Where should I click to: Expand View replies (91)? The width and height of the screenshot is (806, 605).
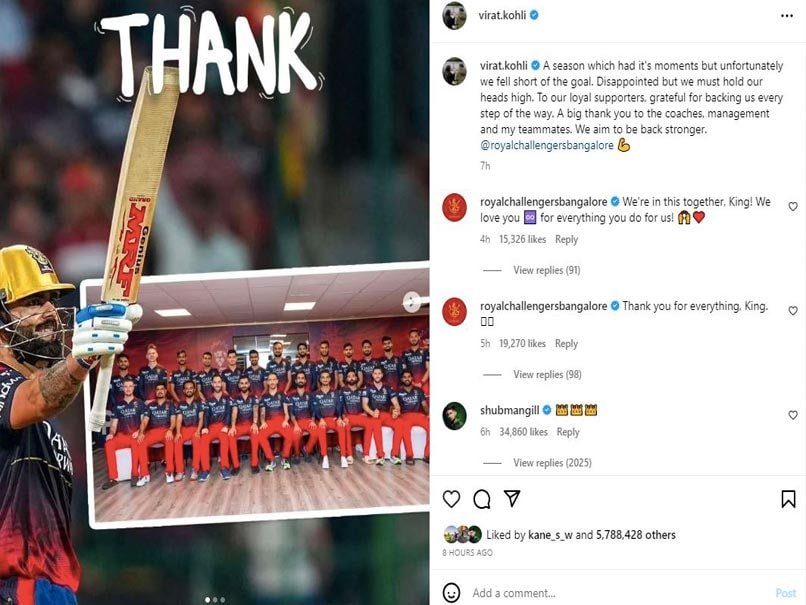coord(546,270)
